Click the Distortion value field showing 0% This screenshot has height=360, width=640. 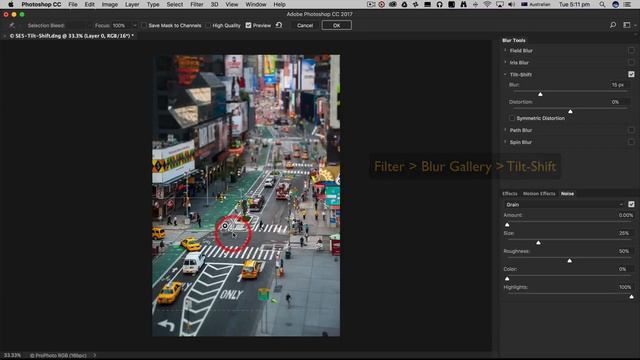619,102
